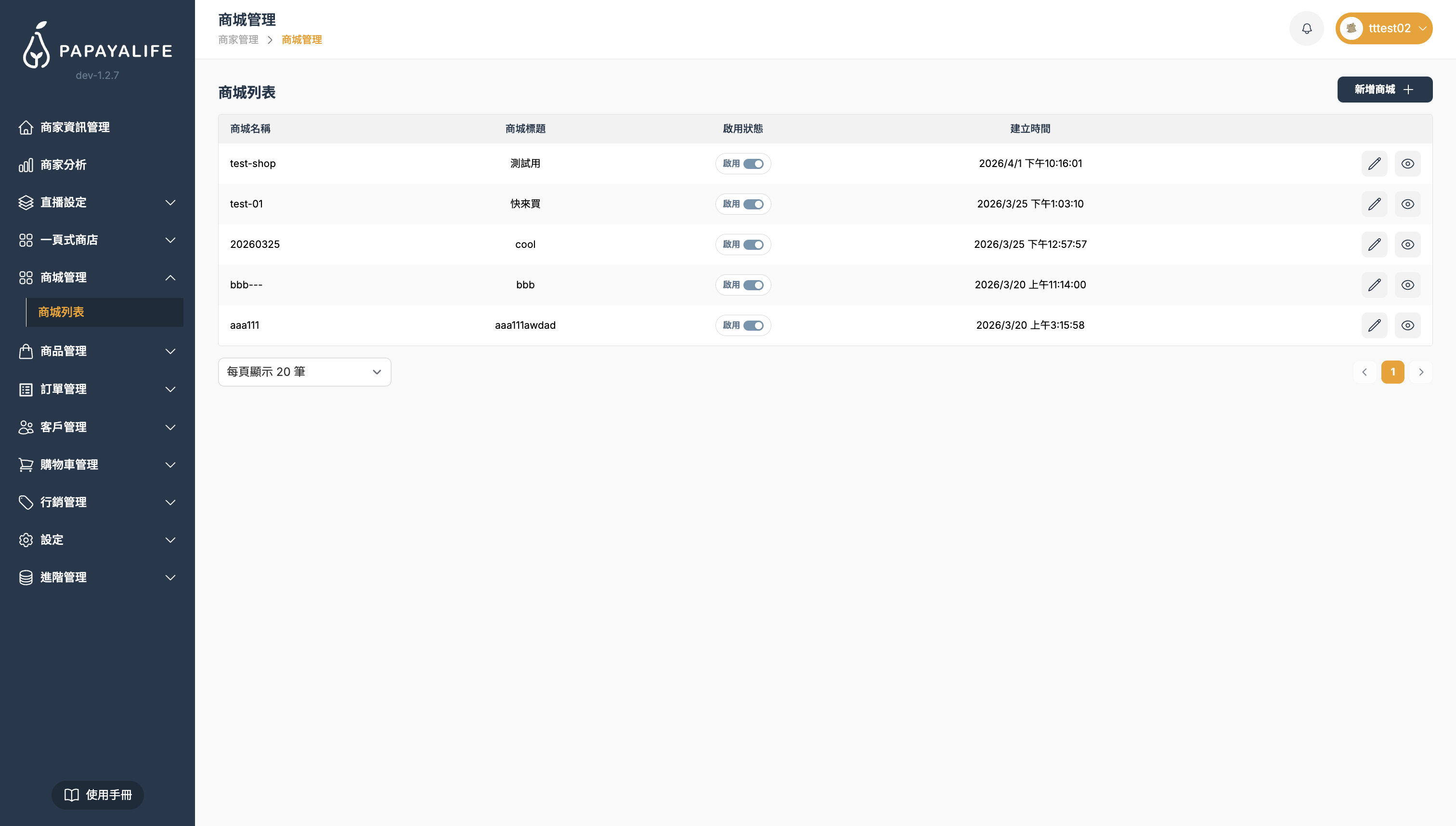Click the view eye icon for aaa111

pyautogui.click(x=1407, y=325)
